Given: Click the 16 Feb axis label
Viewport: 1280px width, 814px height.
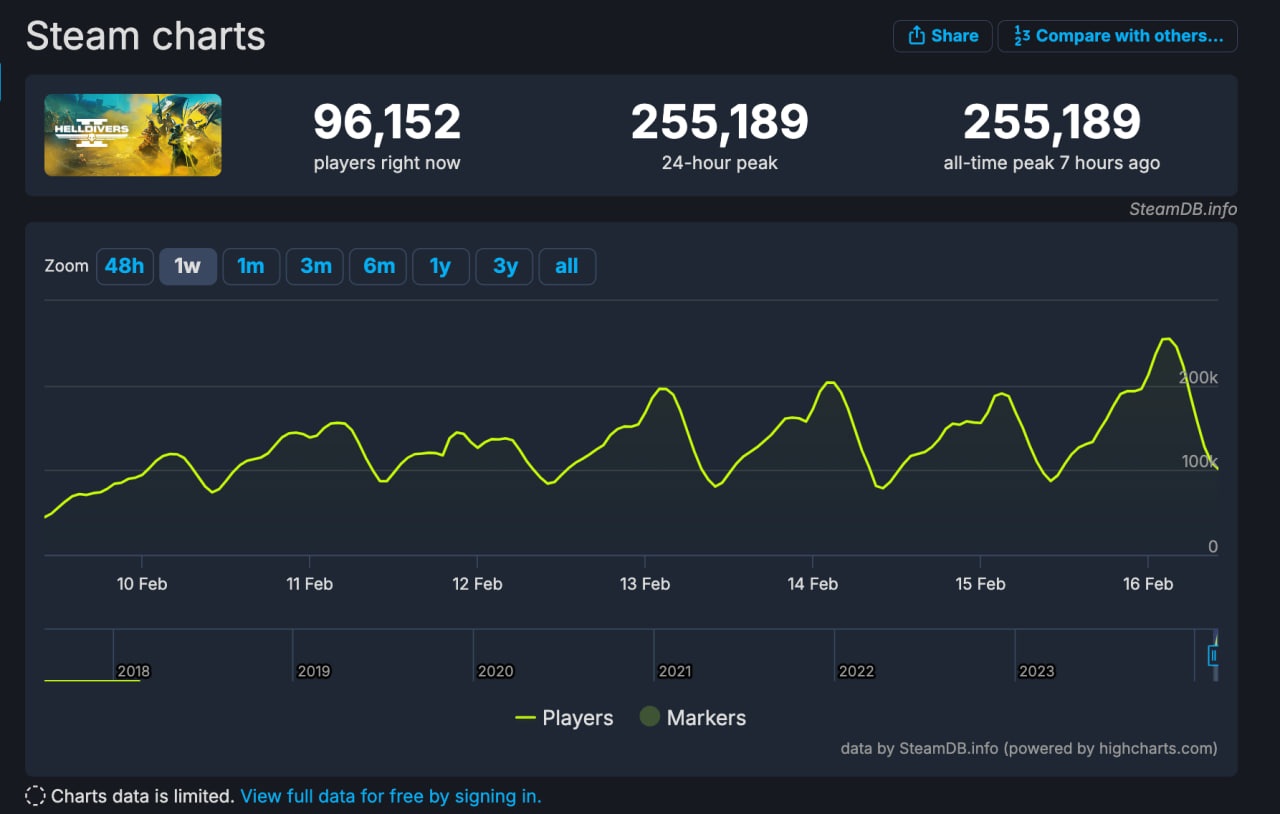Looking at the screenshot, I should pyautogui.click(x=1148, y=584).
